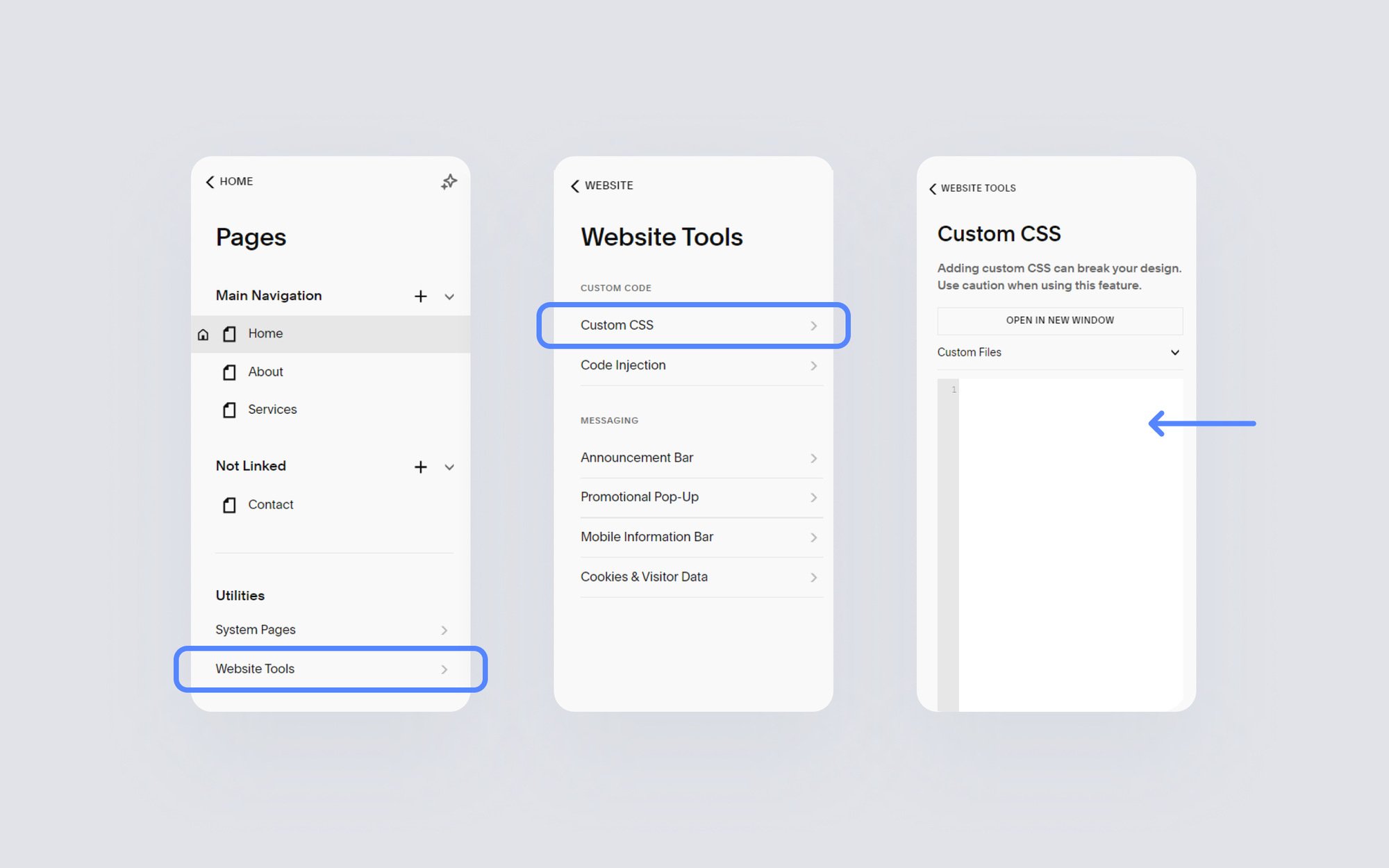
Task: Click the CUSTOM CODE section label
Action: (x=616, y=288)
